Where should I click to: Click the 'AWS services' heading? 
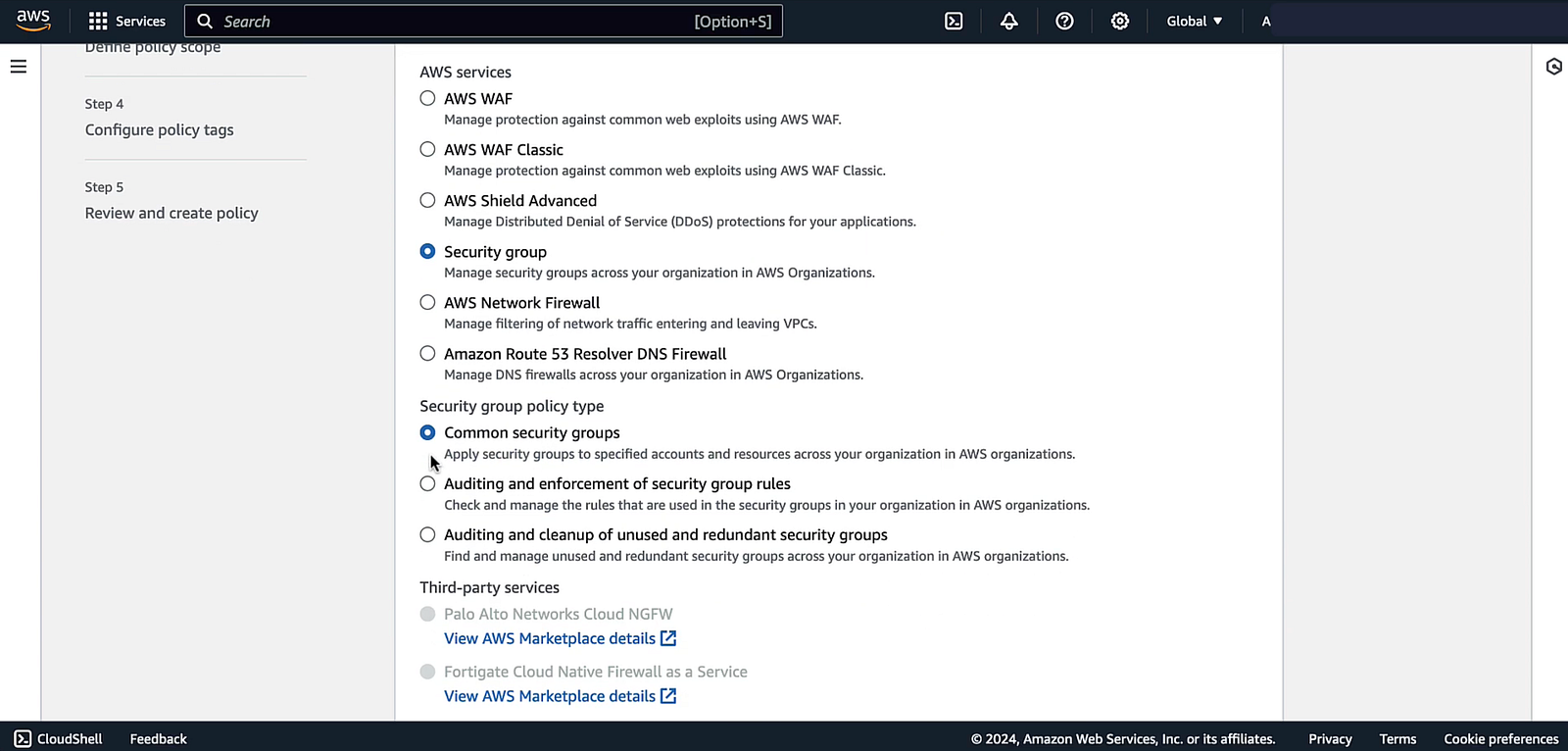tap(465, 72)
